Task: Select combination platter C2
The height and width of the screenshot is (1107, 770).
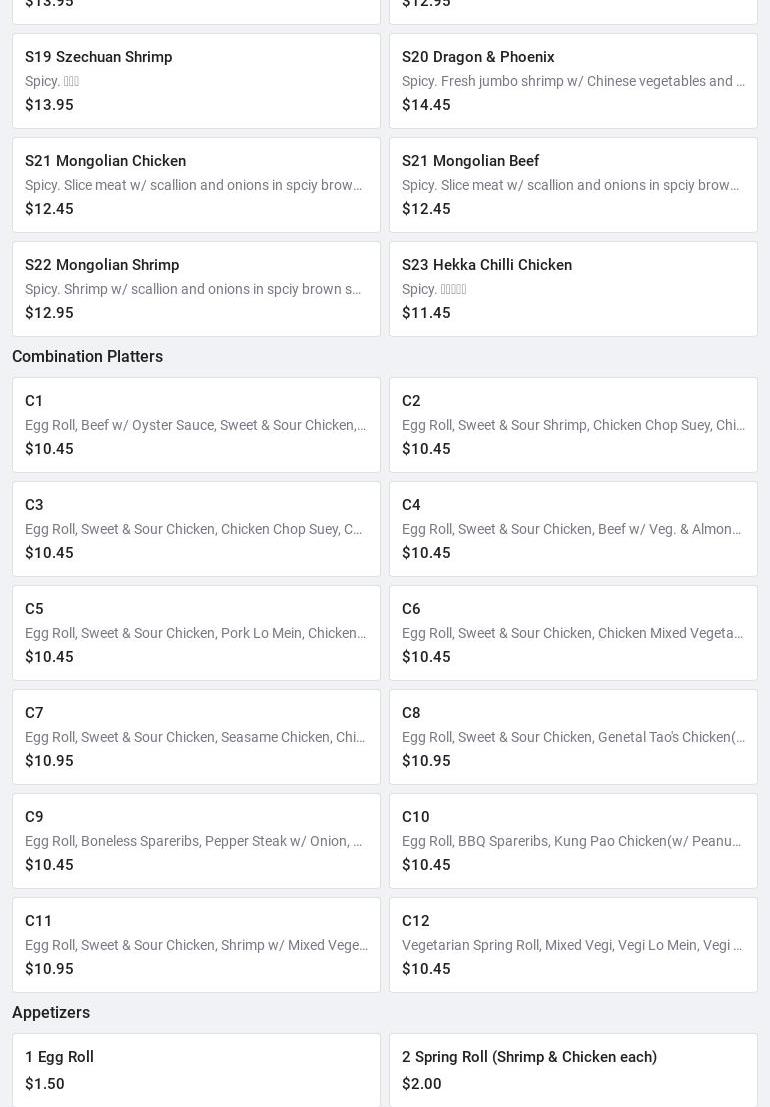Action: [x=573, y=425]
